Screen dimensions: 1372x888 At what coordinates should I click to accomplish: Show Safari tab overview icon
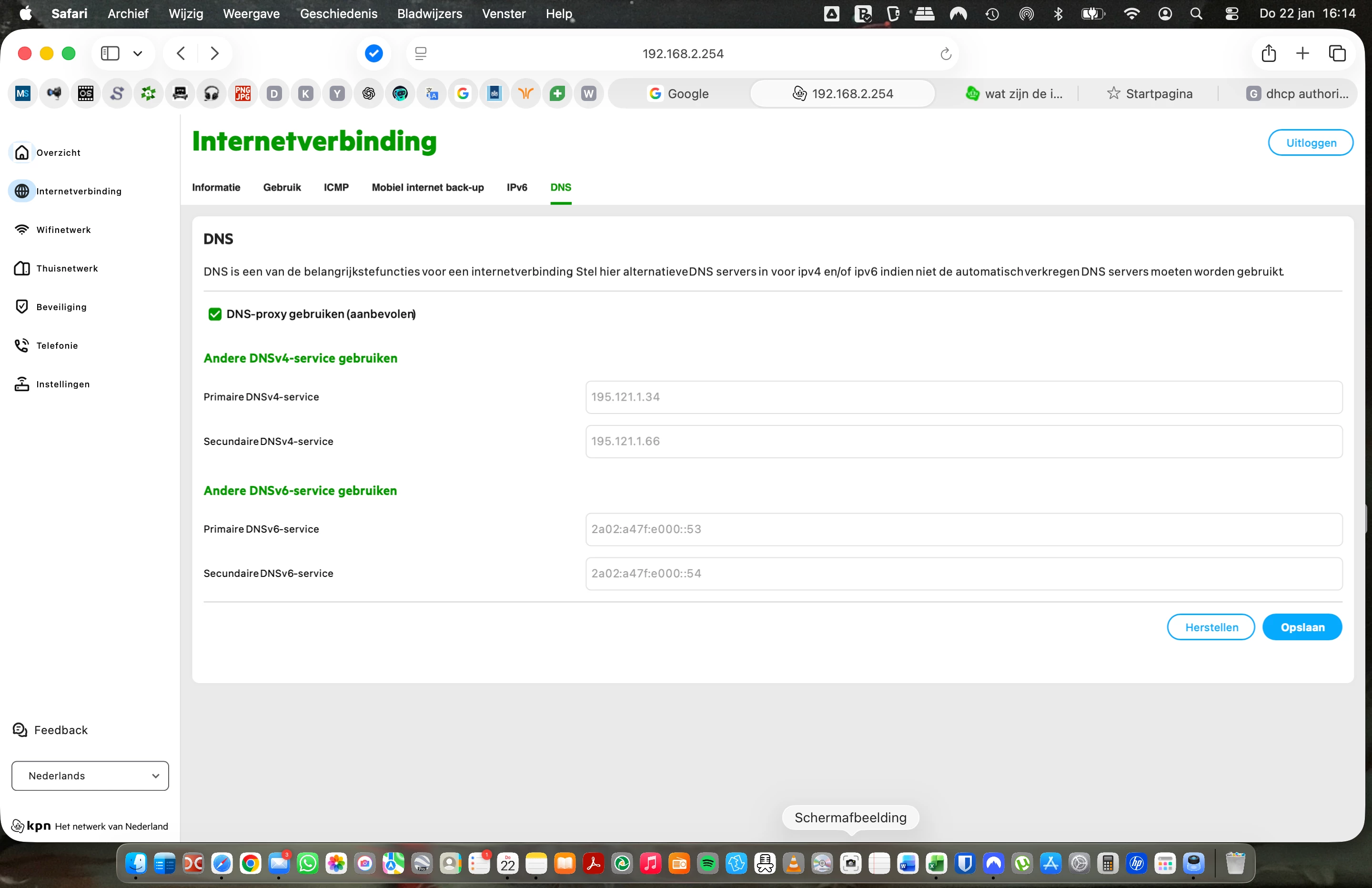coord(1337,54)
